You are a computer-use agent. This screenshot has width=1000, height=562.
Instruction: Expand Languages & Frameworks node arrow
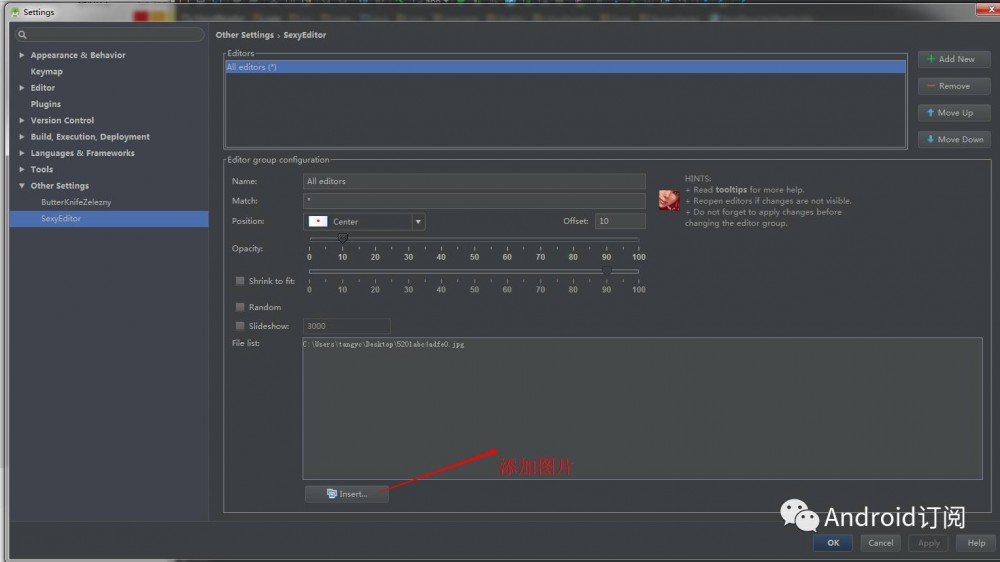[22, 153]
